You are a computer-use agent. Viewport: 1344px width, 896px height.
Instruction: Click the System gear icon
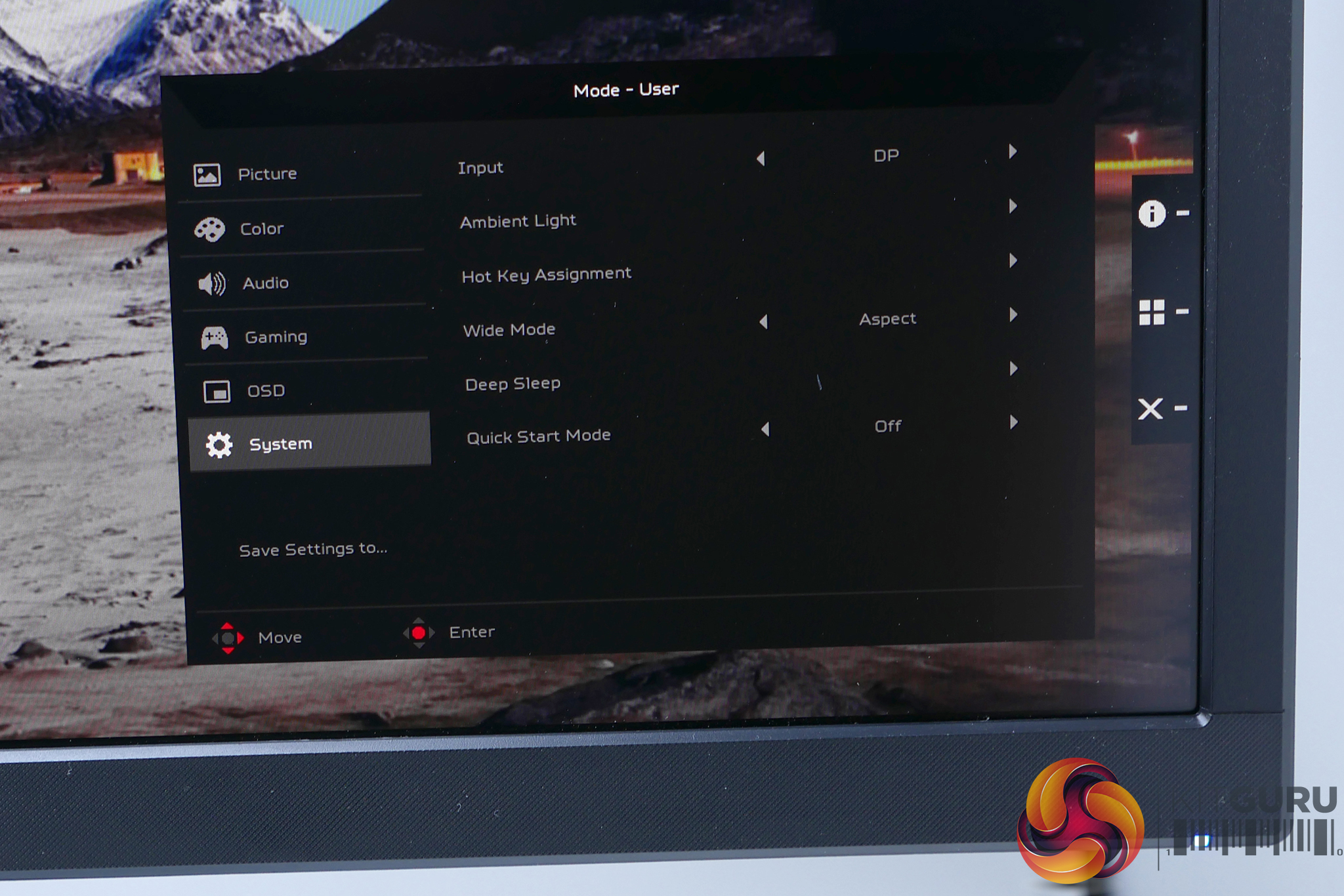(x=219, y=445)
